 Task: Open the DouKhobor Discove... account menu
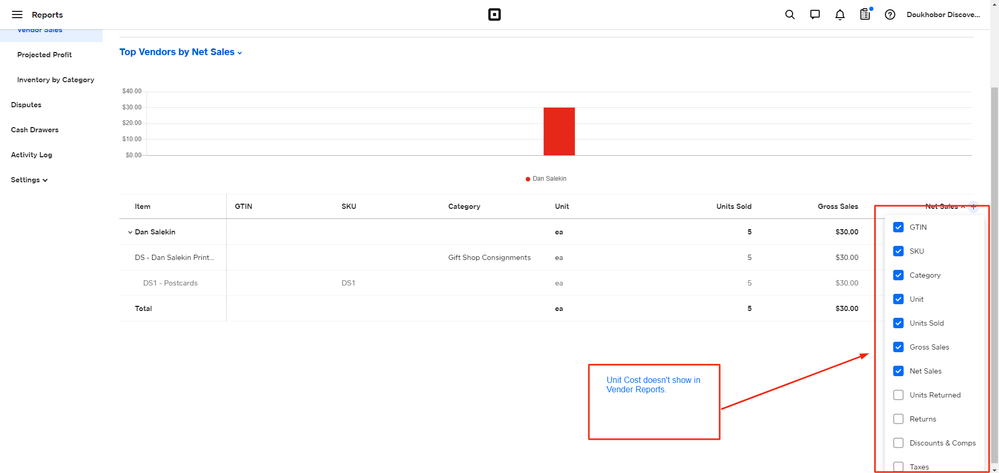point(943,15)
